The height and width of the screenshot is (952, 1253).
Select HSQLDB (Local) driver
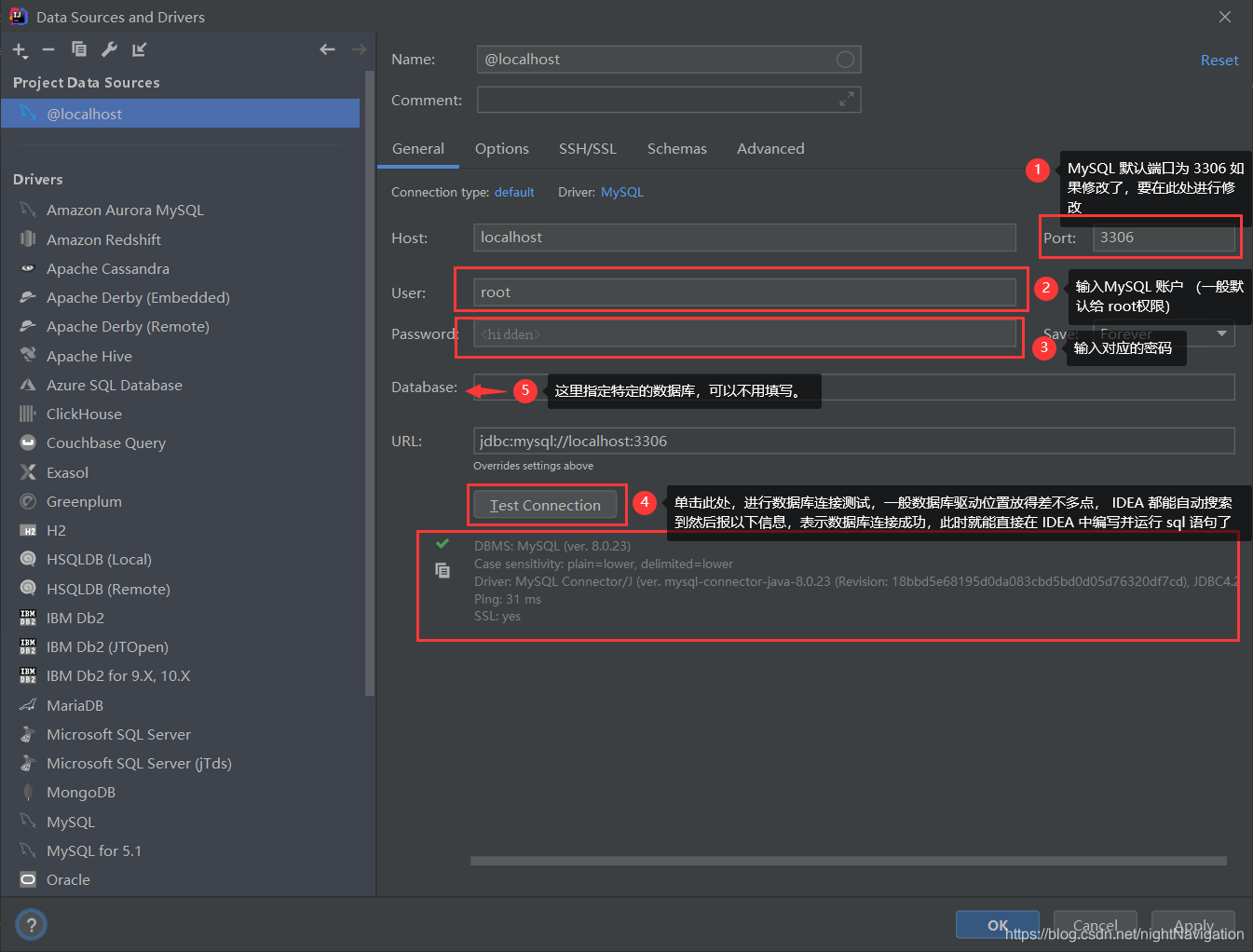click(x=99, y=559)
